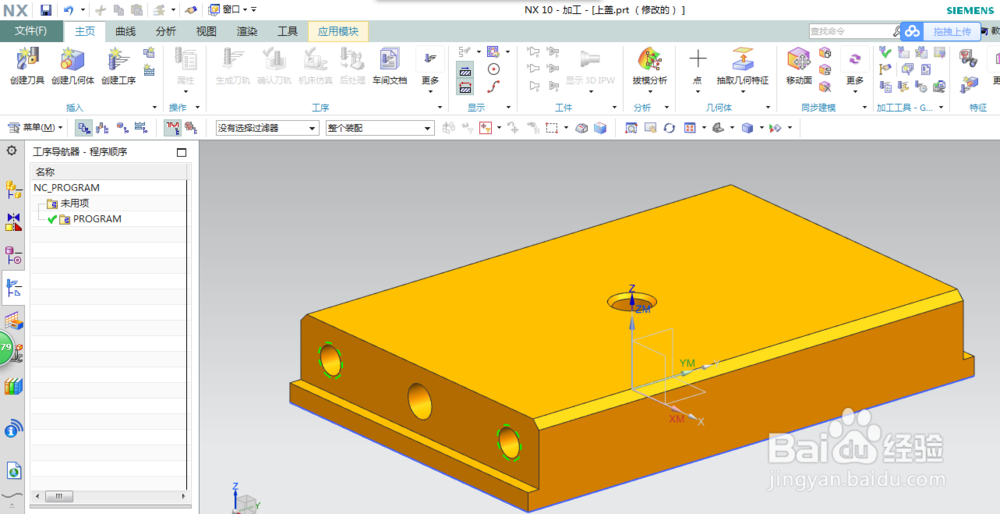Click the 移动面 (Move Face) icon
The width and height of the screenshot is (1000, 514).
[x=798, y=66]
